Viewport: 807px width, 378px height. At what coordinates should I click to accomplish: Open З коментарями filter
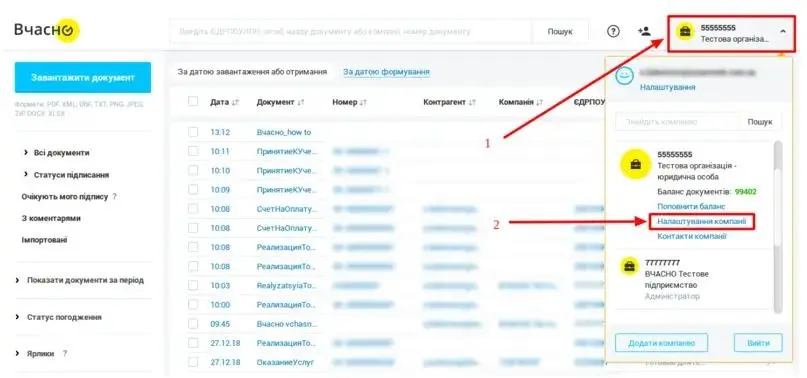[x=51, y=218]
